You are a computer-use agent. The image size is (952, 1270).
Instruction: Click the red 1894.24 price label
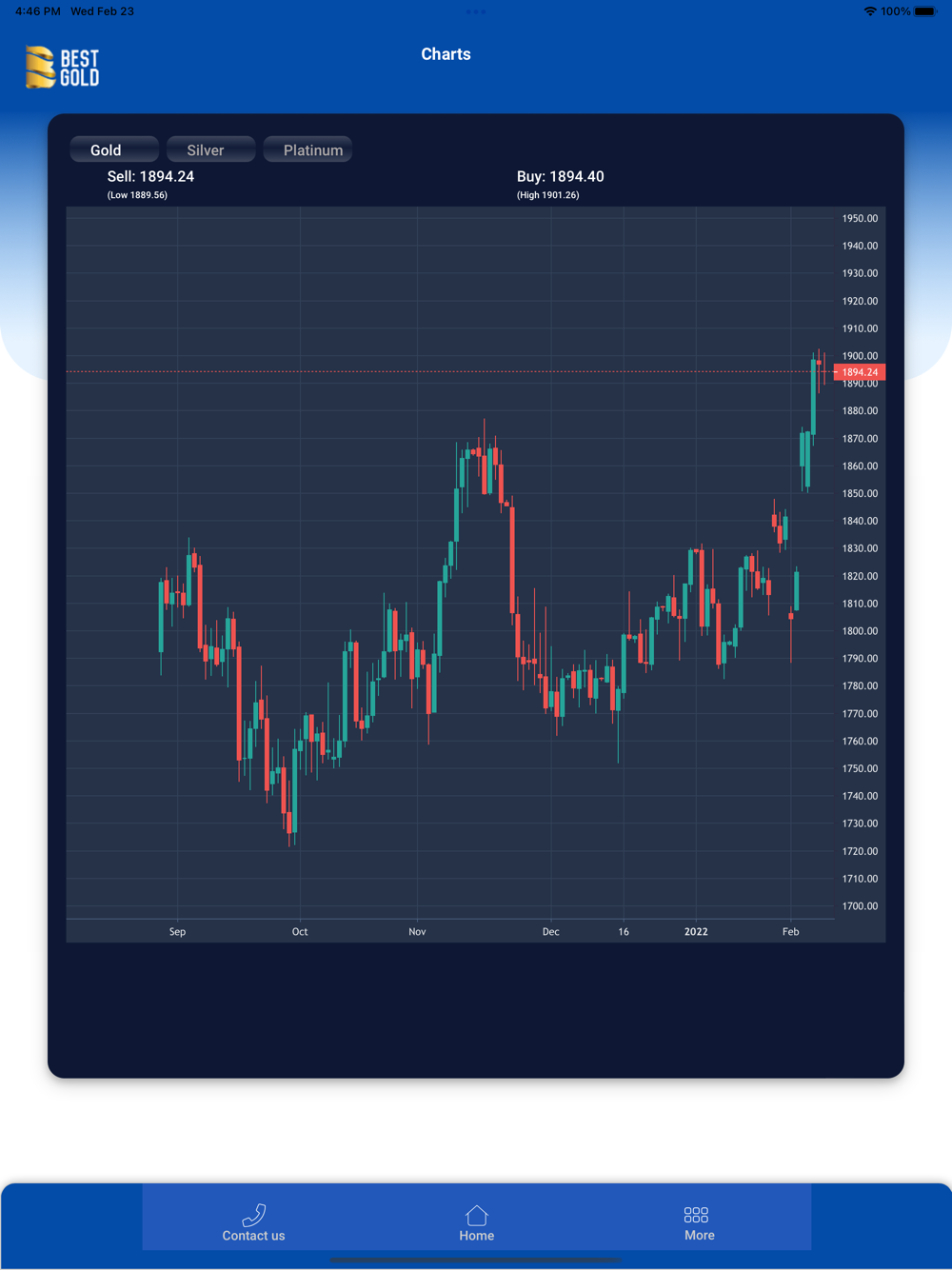click(x=860, y=372)
